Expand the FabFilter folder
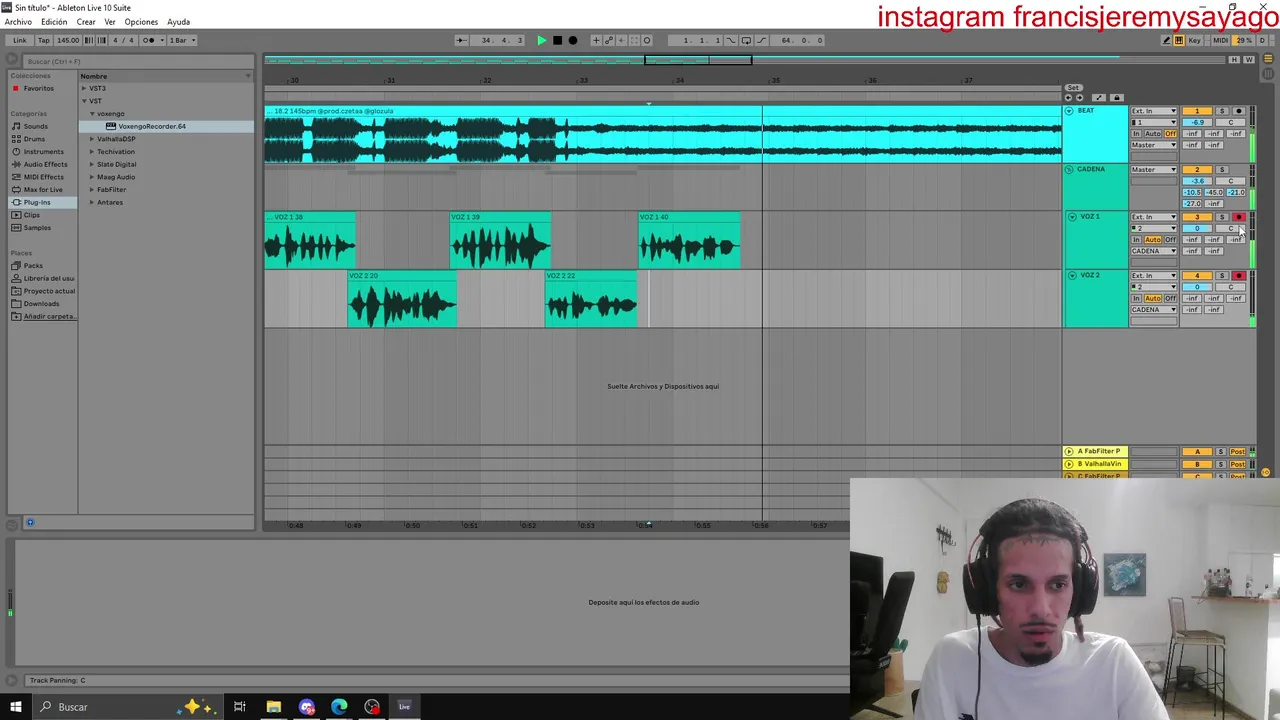This screenshot has height=720, width=1280. (92, 189)
